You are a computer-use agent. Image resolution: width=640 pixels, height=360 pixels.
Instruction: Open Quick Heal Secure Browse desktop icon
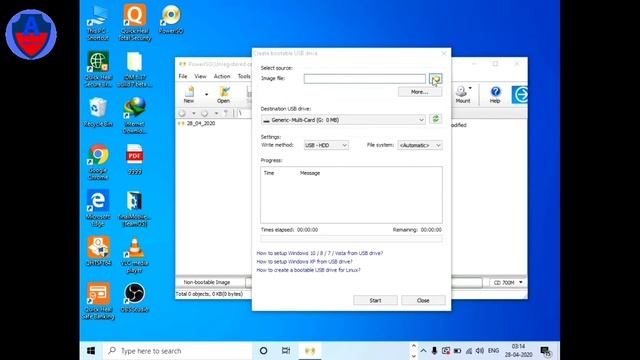click(x=98, y=69)
